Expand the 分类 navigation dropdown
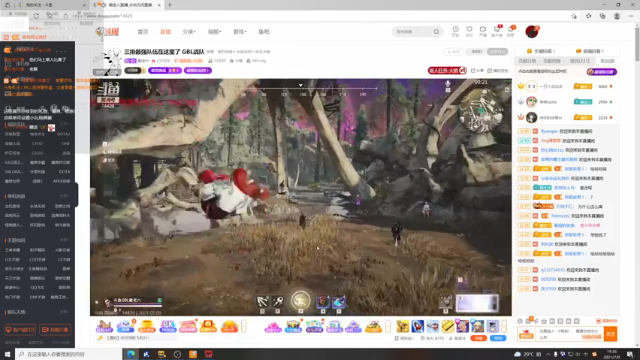 [x=189, y=32]
